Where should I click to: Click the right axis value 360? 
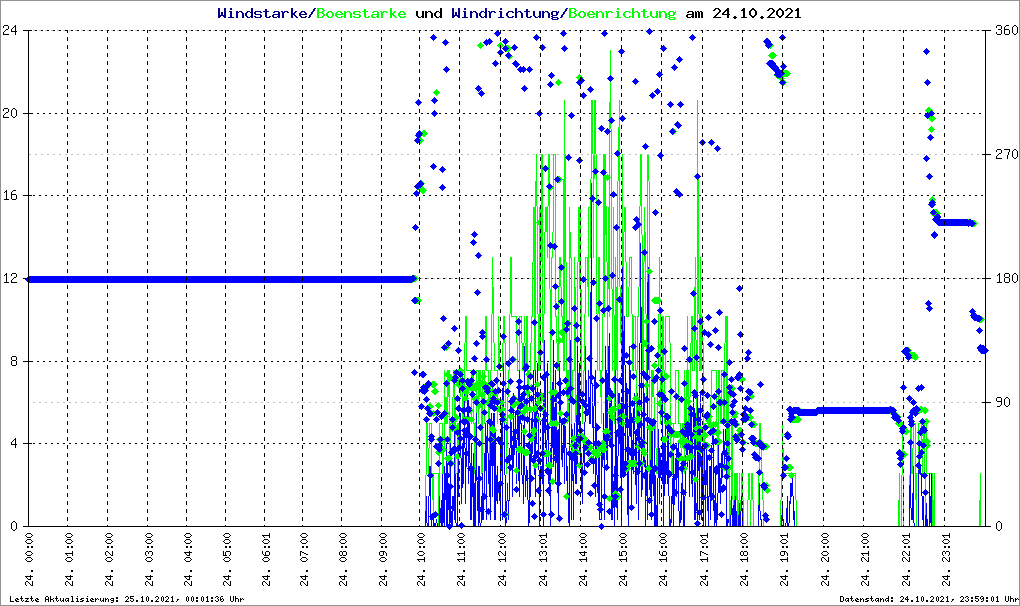click(x=1007, y=31)
